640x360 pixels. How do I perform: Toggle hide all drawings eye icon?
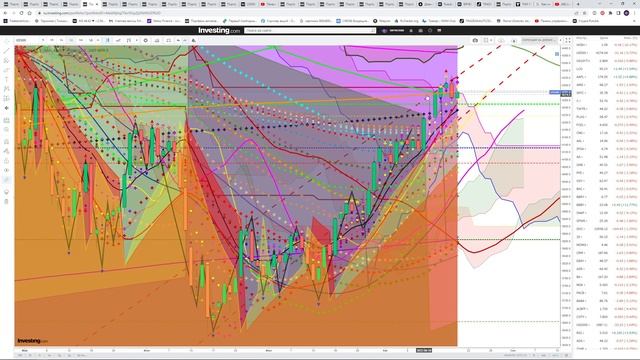[x=6, y=170]
